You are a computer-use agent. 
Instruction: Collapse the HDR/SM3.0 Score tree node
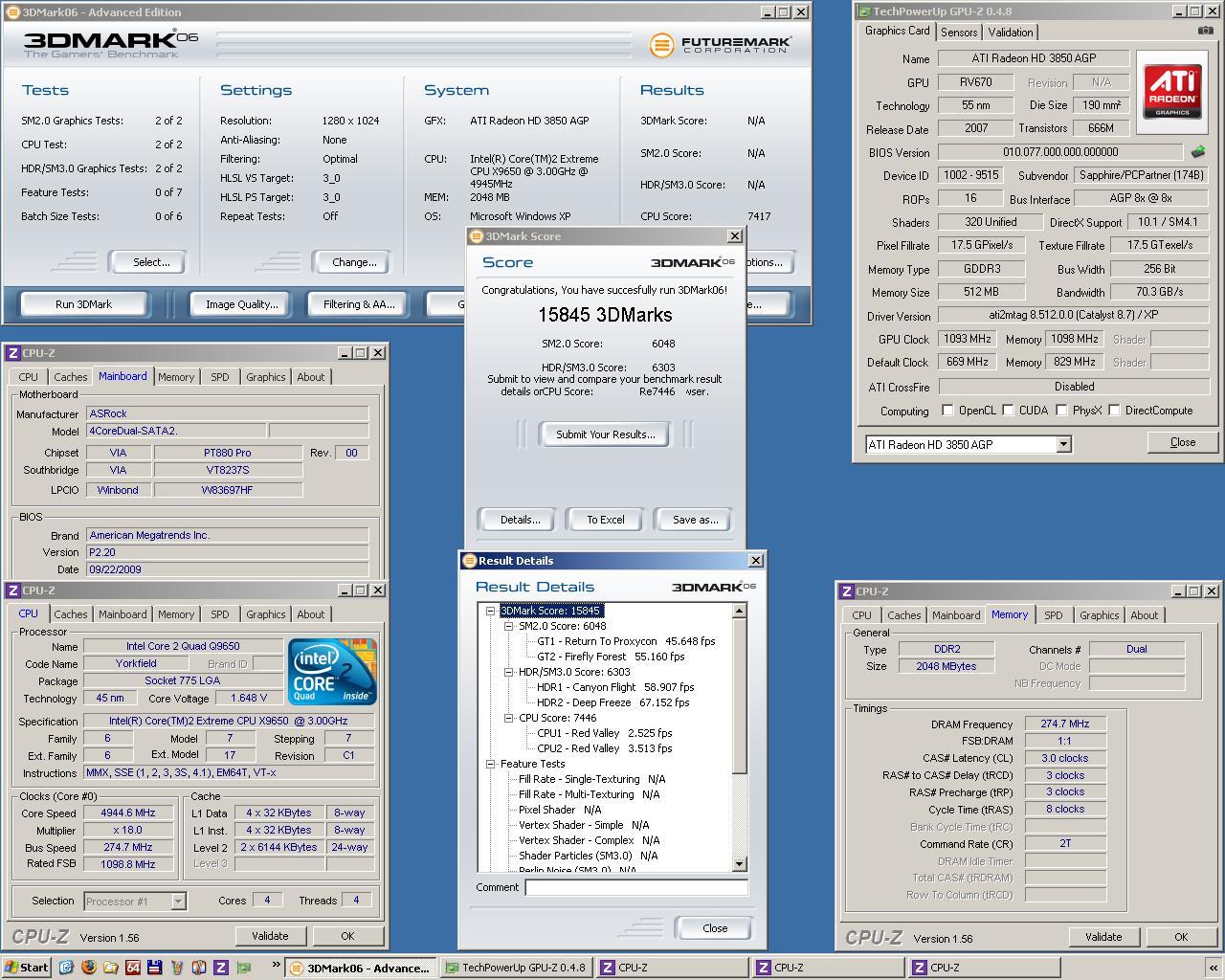(x=509, y=672)
